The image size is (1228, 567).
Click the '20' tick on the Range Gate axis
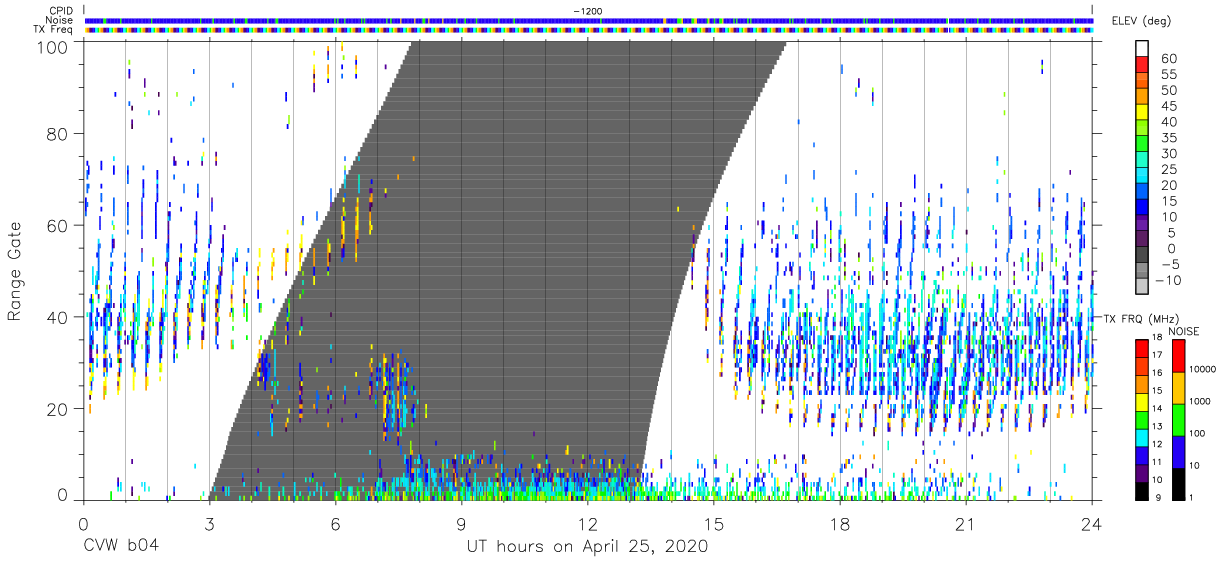click(x=58, y=409)
